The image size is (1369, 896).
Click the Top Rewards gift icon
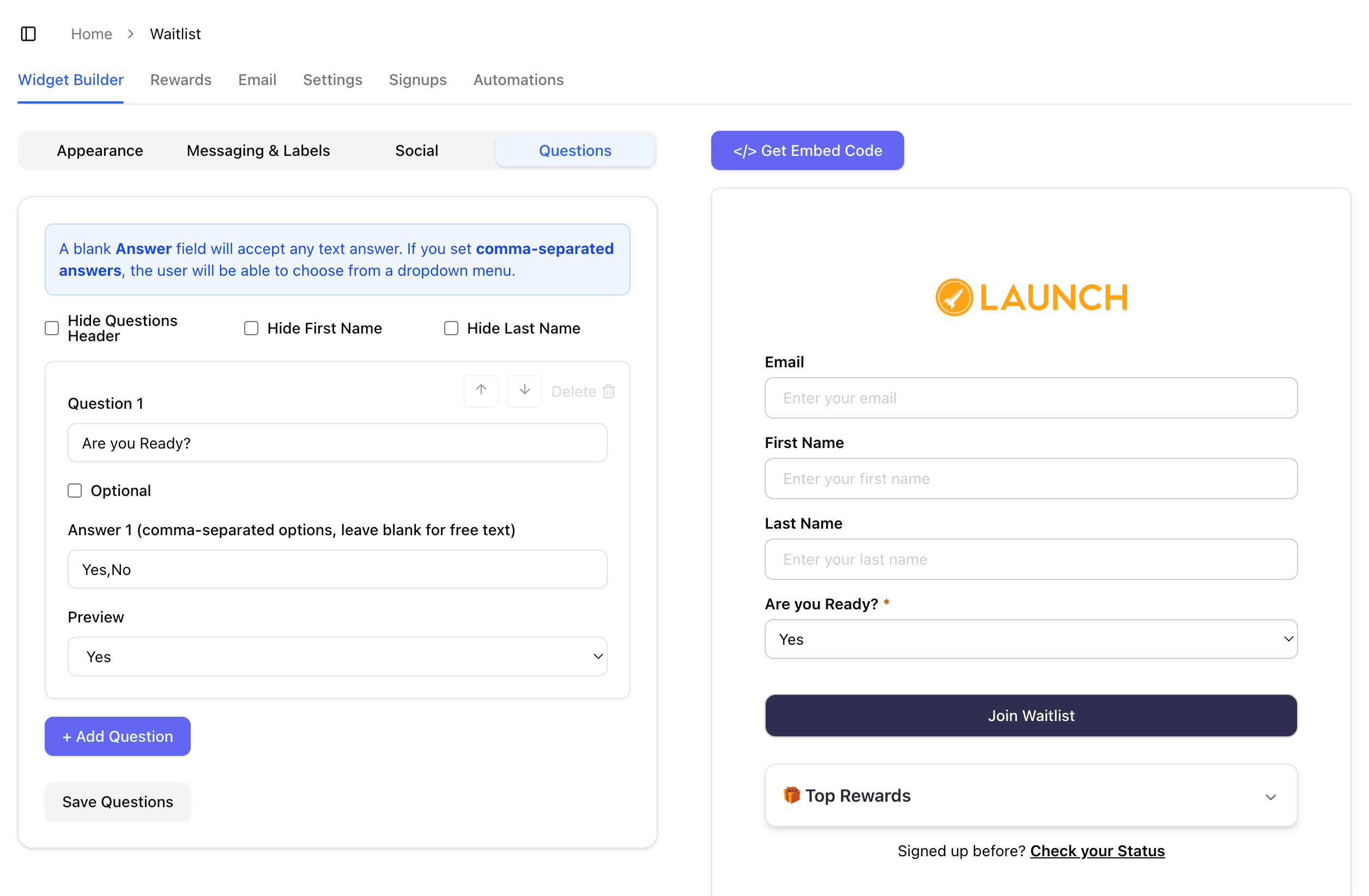pos(791,795)
